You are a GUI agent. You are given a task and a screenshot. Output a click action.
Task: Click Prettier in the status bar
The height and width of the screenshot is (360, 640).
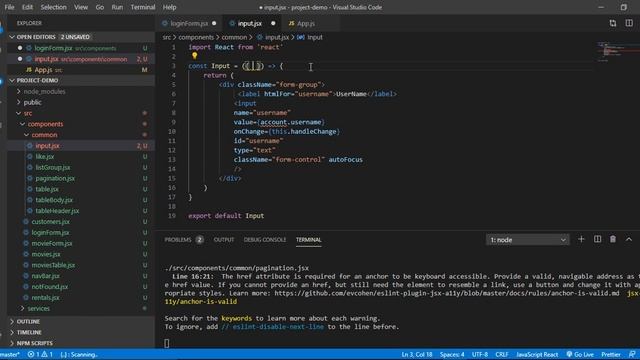click(611, 354)
